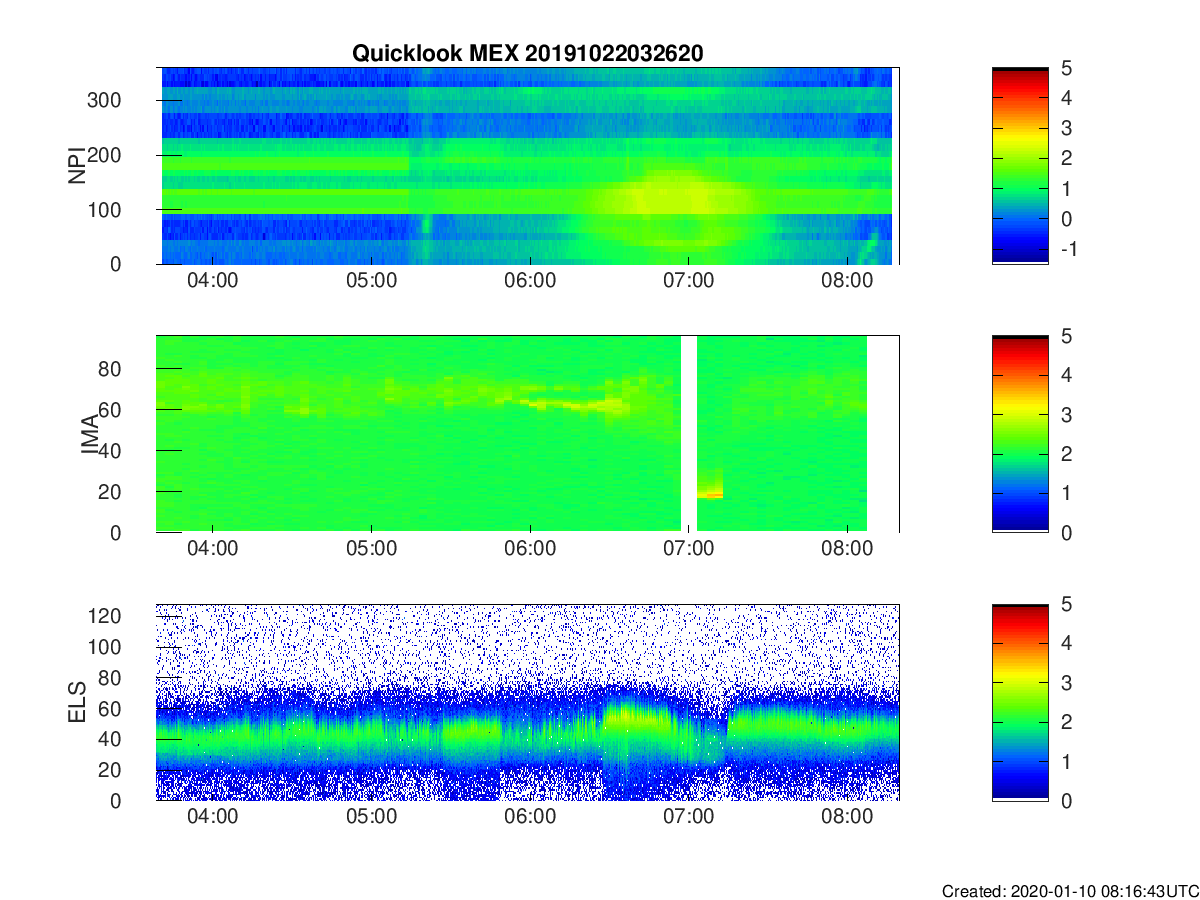The width and height of the screenshot is (1200, 900).
Task: Click the 0 label on ELS colorbar
Action: (x=1065, y=800)
